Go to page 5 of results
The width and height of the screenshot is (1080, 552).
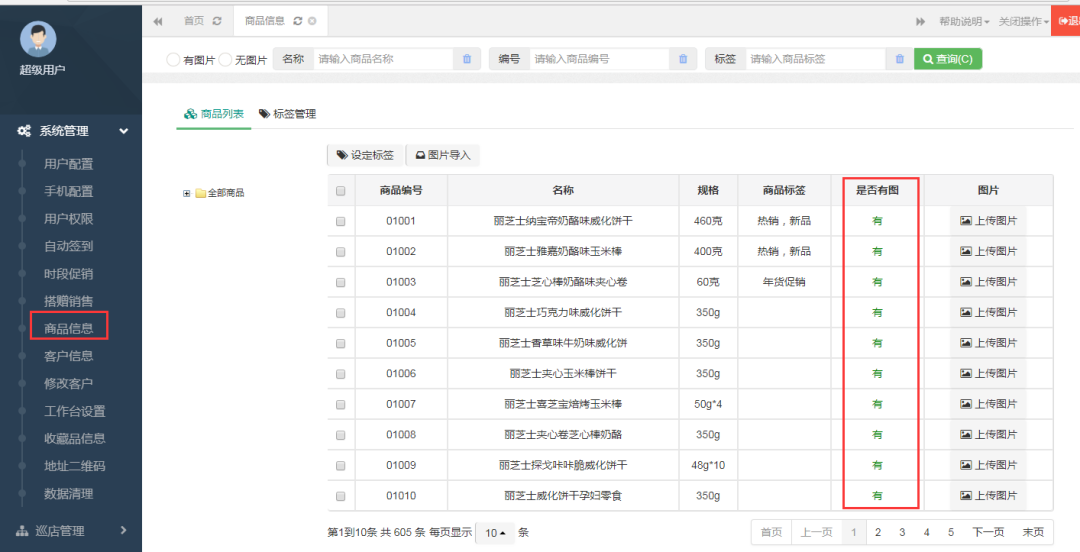(951, 532)
